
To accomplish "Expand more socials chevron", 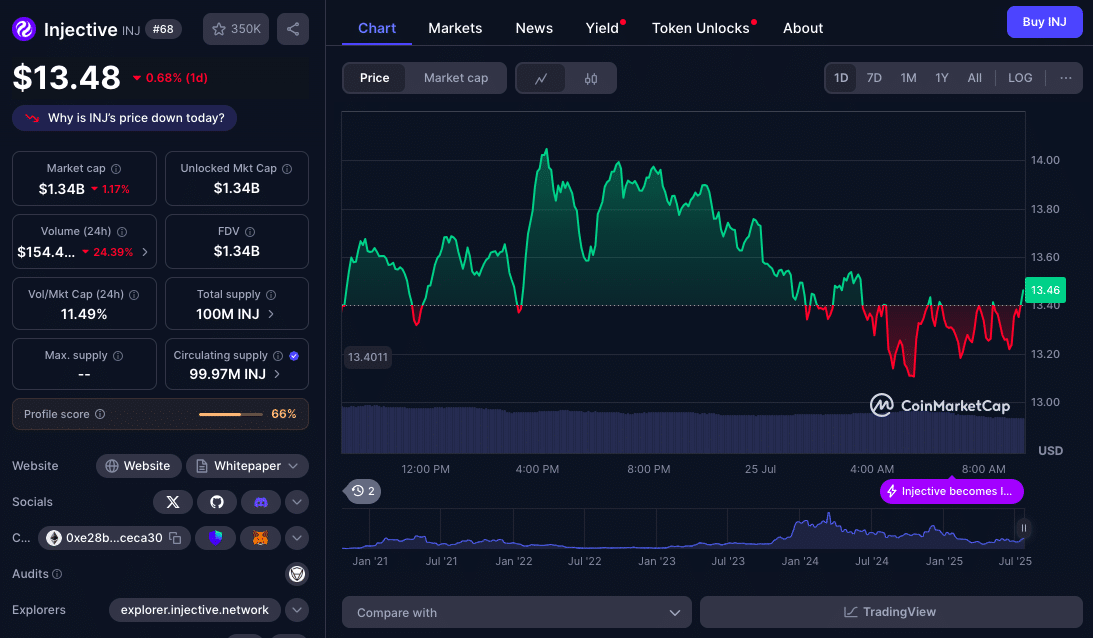I will point(297,502).
